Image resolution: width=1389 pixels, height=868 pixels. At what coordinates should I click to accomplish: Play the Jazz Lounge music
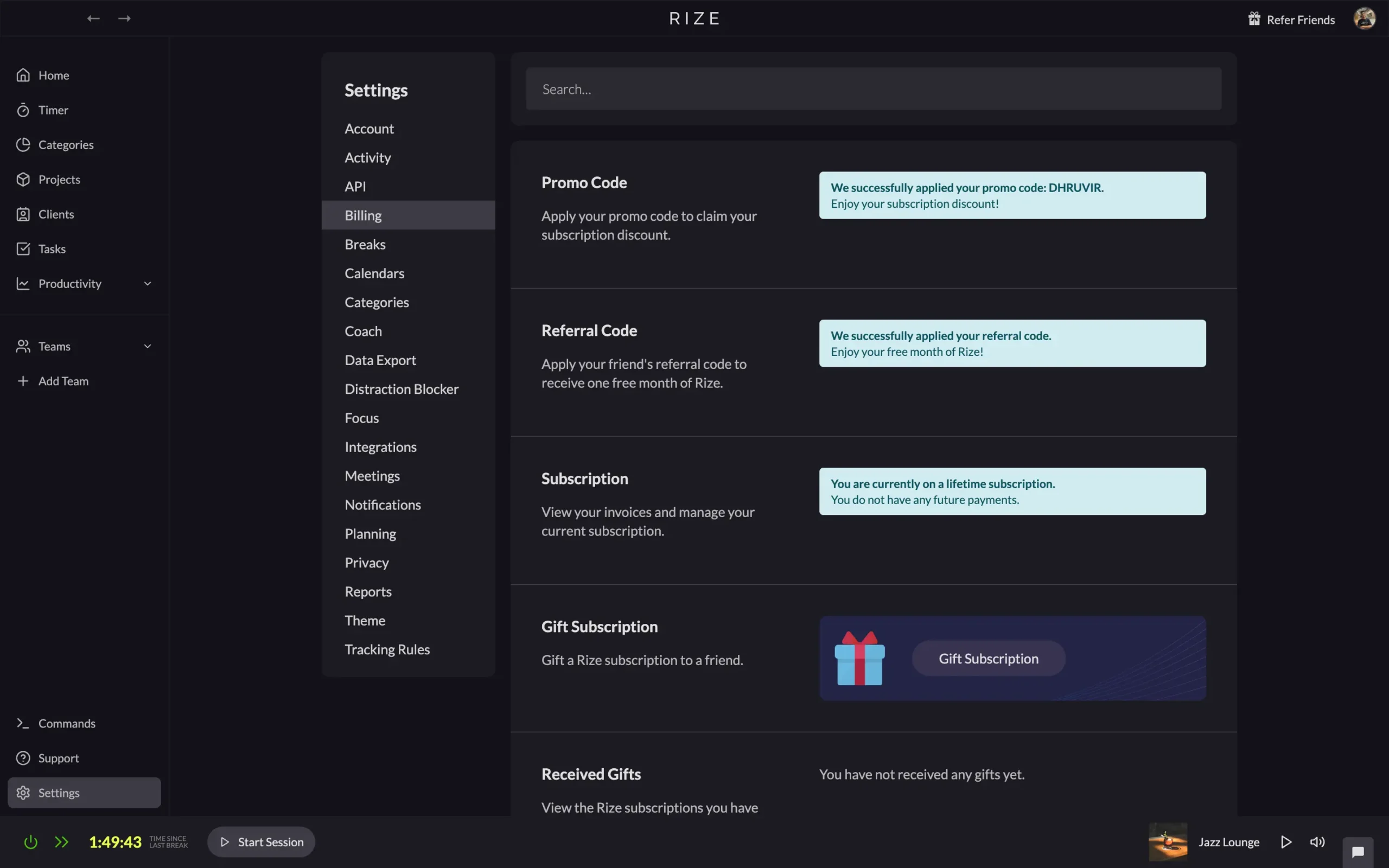1286,841
